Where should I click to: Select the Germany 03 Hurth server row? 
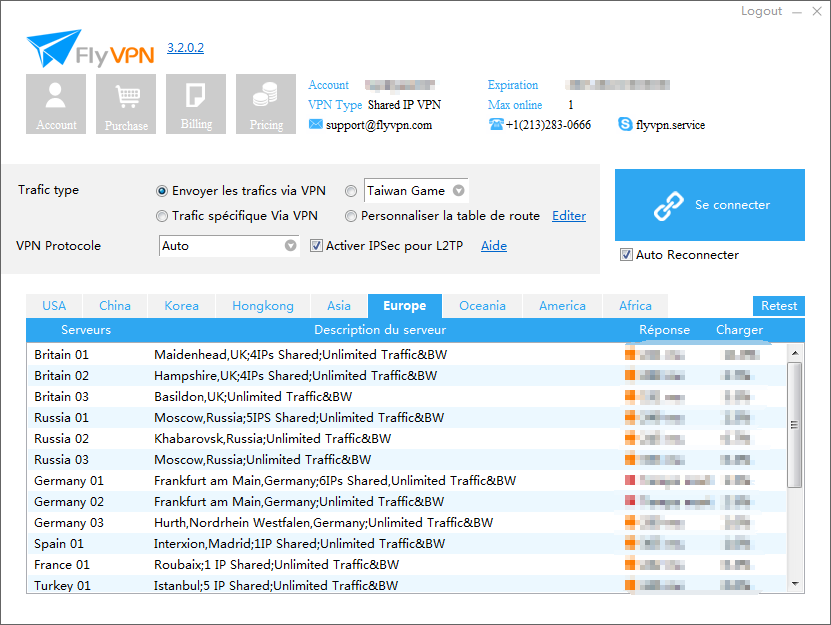coord(406,523)
